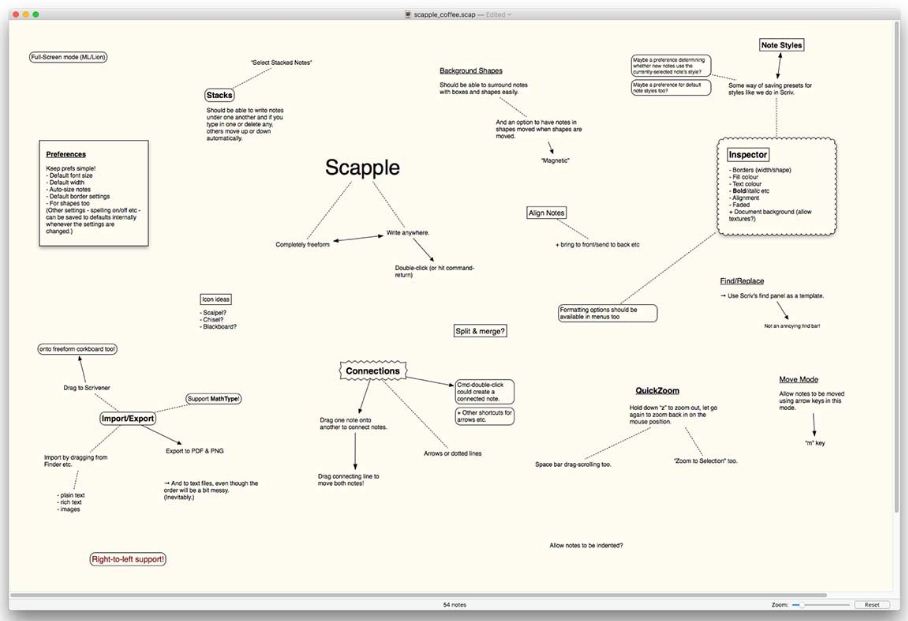Image resolution: width=908 pixels, height=621 pixels.
Task: Click the 54 notes status text
Action: (x=455, y=605)
